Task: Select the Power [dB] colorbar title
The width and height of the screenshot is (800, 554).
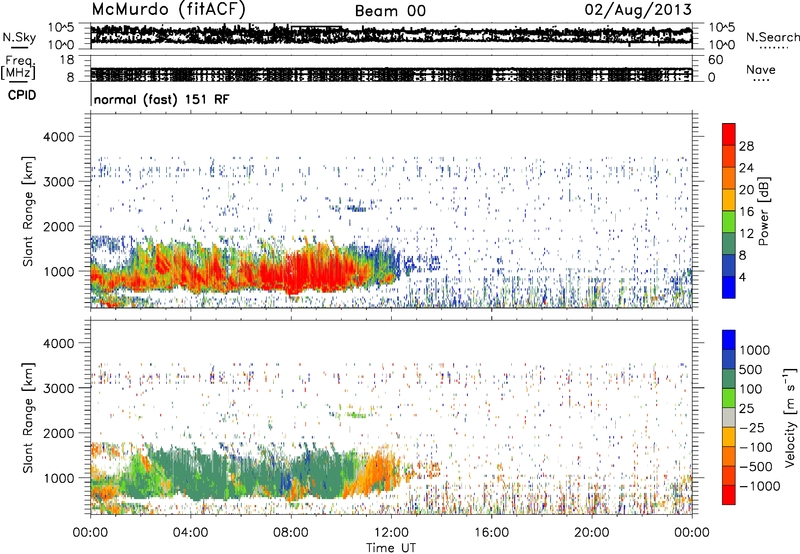Action: pyautogui.click(x=763, y=211)
